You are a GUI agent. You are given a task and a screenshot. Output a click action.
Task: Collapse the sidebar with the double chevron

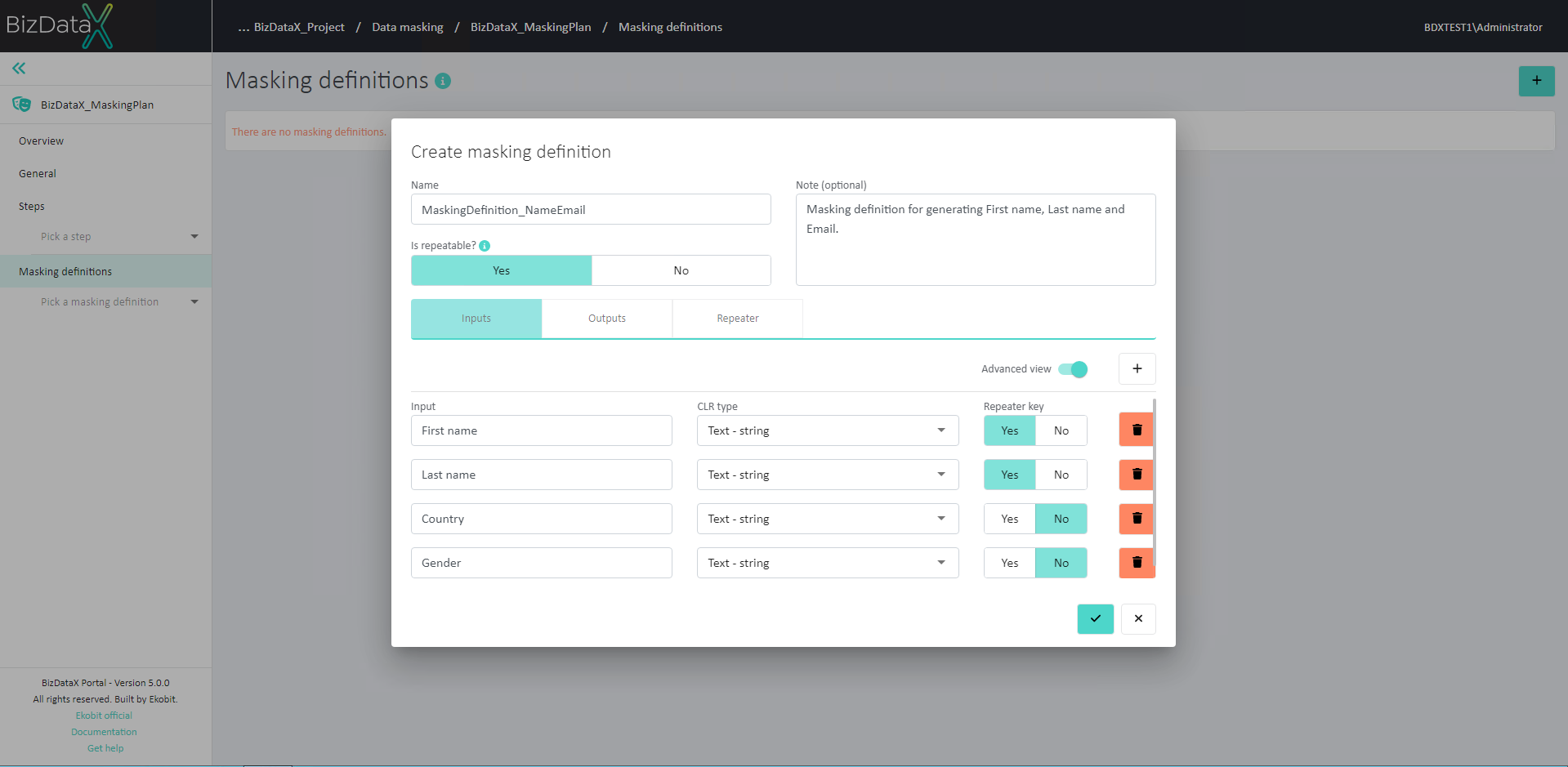(x=19, y=69)
